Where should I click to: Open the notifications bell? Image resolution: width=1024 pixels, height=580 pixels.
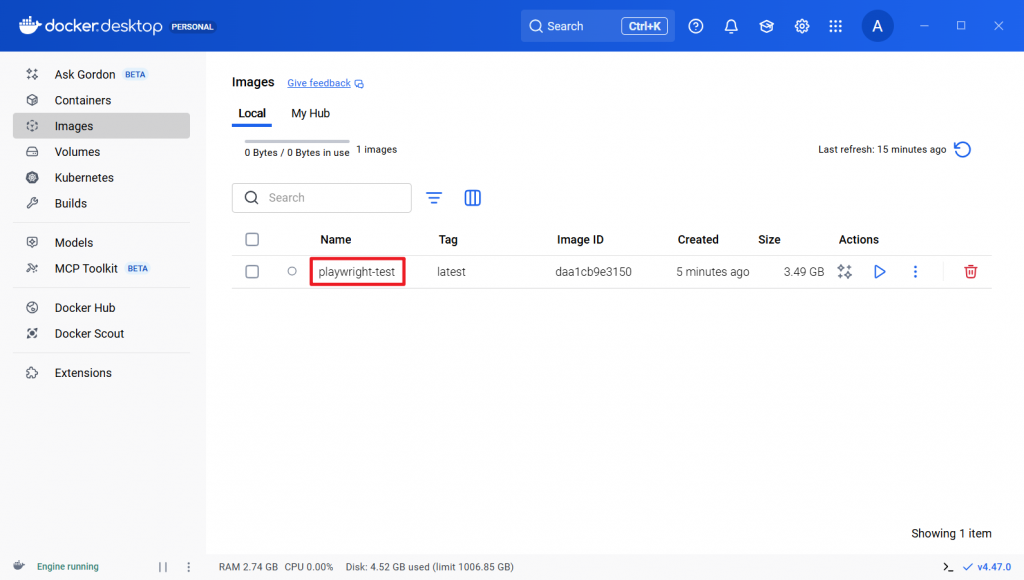(731, 26)
